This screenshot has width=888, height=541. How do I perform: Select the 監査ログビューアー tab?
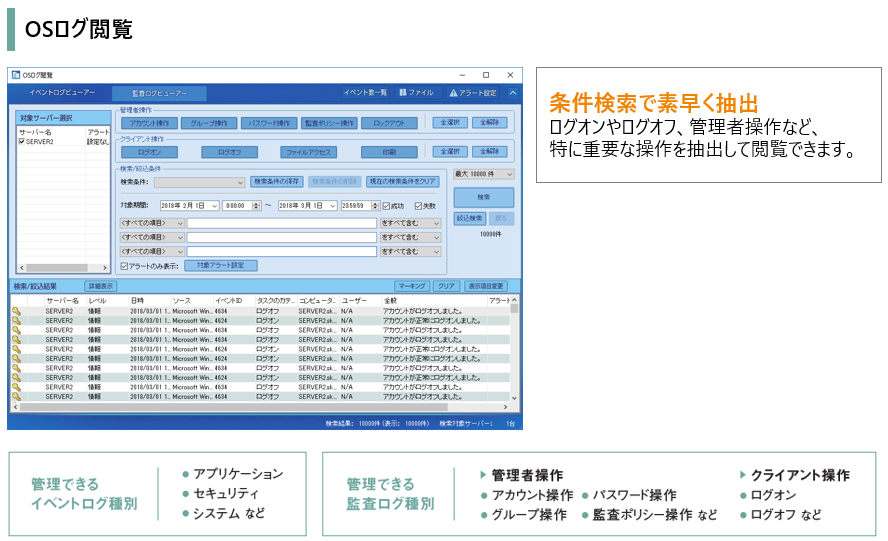pos(159,93)
